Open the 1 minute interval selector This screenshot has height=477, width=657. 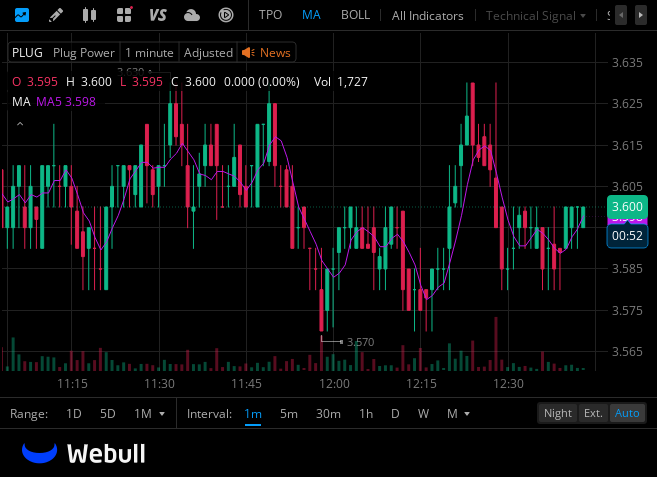149,53
